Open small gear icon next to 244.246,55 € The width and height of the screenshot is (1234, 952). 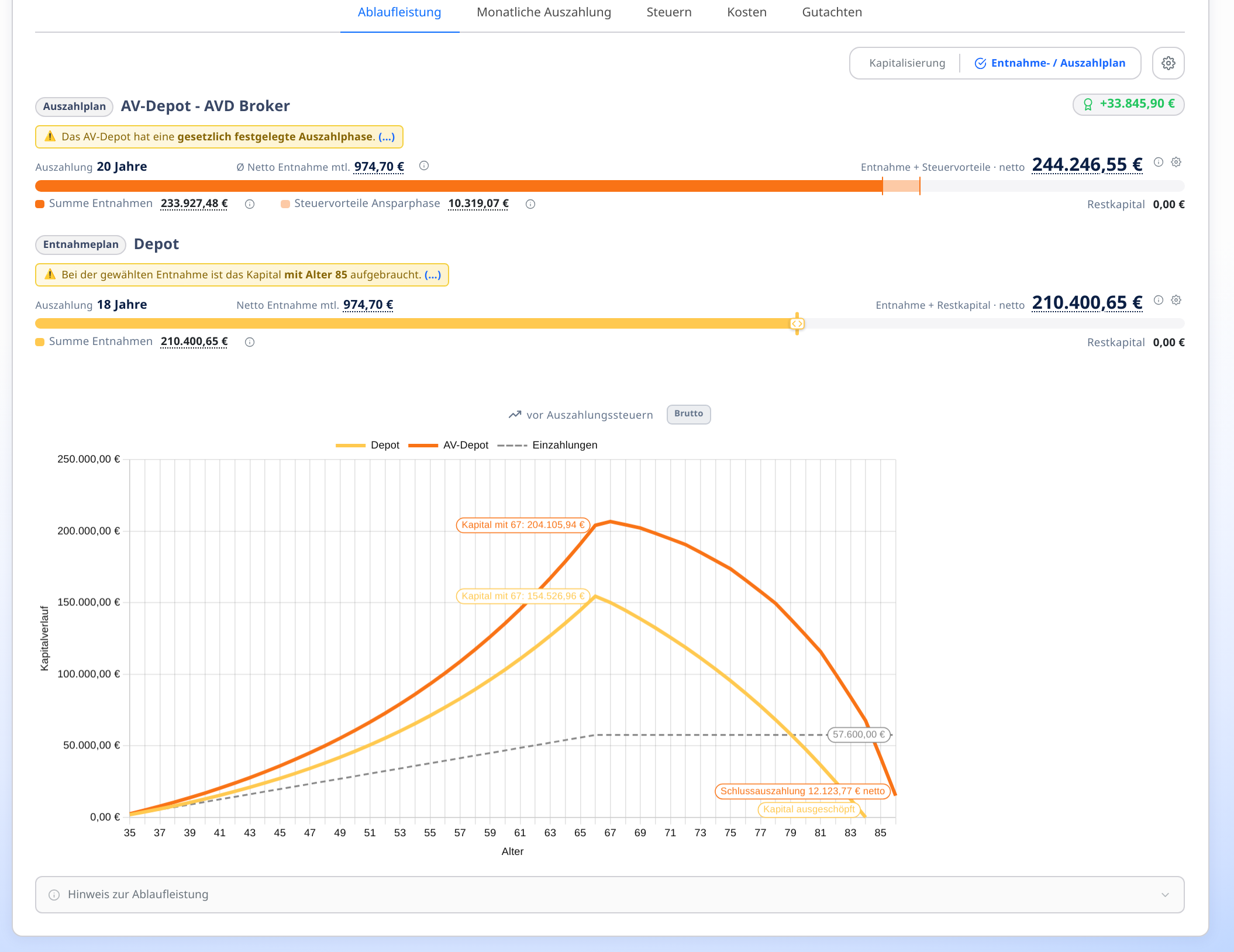pos(1176,163)
